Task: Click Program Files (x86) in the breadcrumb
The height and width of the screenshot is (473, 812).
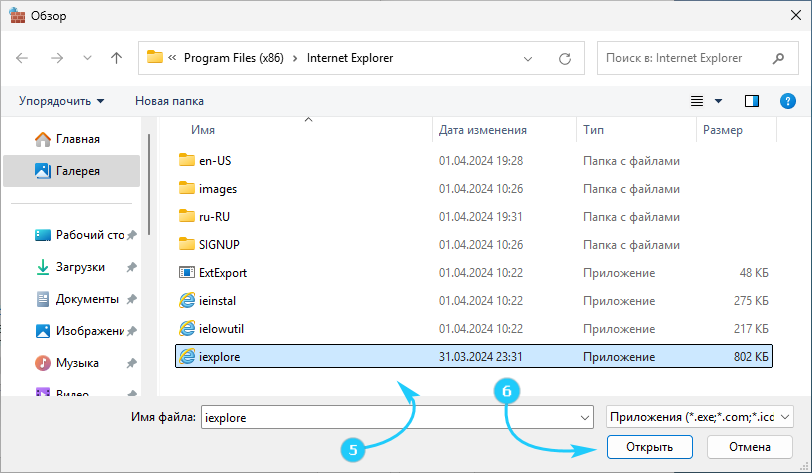Action: coord(234,58)
